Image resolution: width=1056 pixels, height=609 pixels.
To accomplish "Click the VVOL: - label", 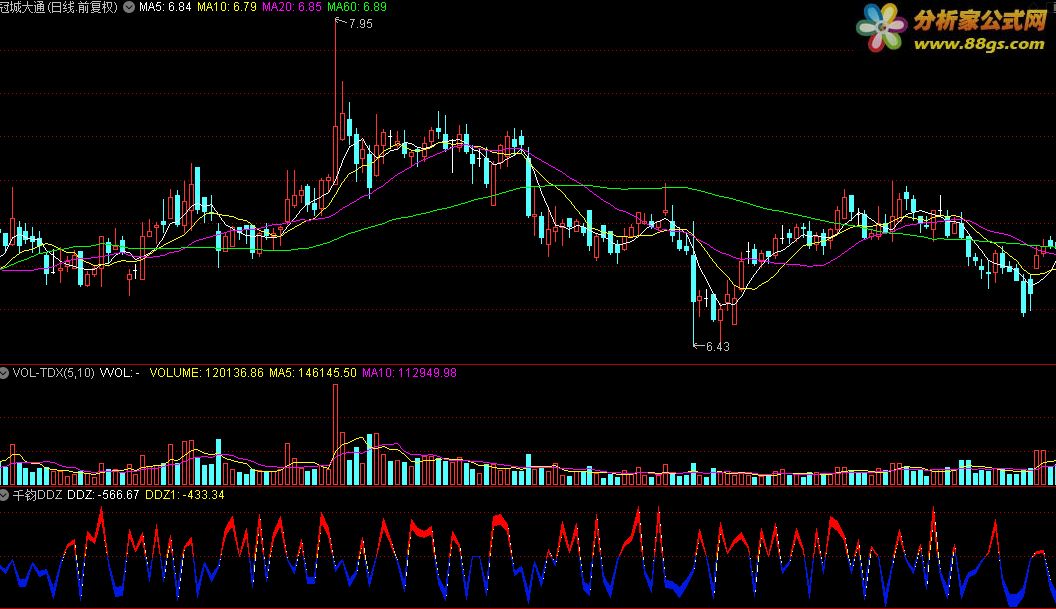I will pyautogui.click(x=120, y=373).
